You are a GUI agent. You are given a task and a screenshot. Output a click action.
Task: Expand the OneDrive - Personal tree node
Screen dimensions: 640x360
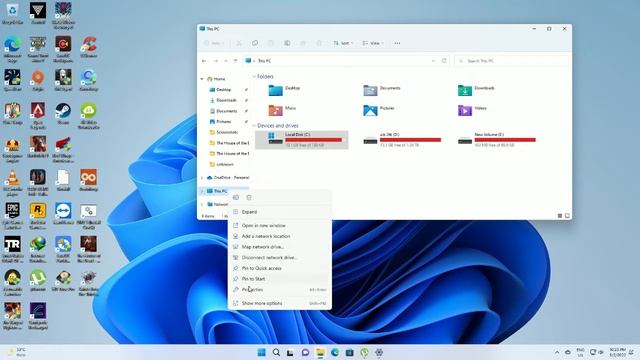point(202,178)
